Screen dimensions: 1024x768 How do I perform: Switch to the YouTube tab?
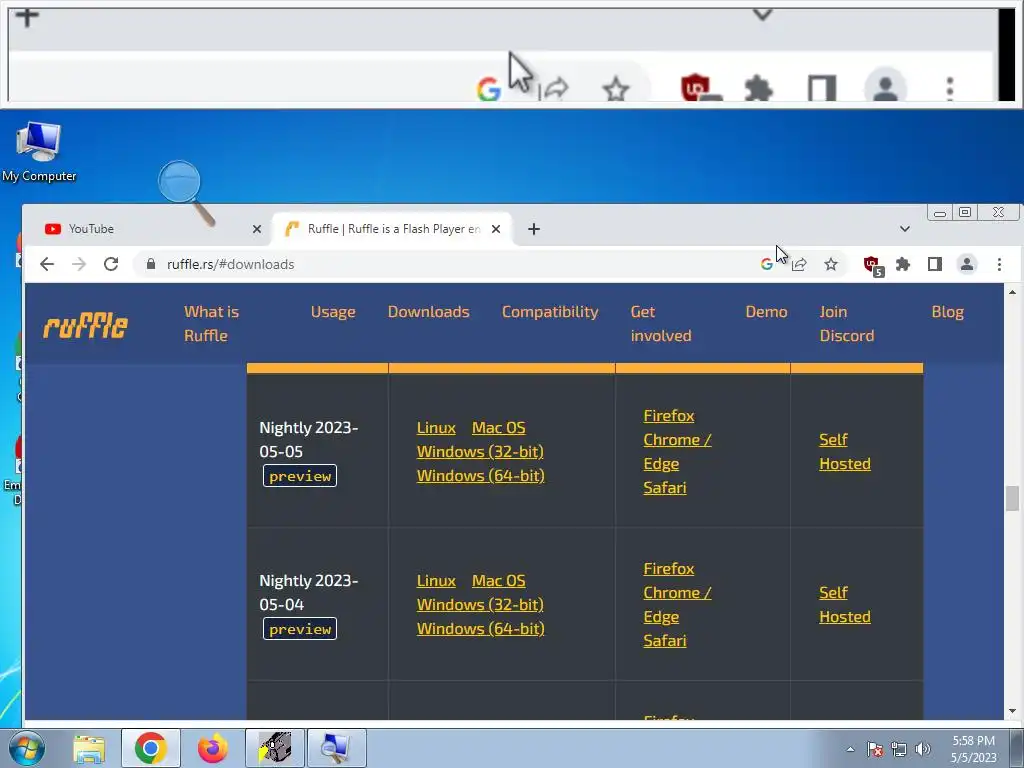click(150, 229)
